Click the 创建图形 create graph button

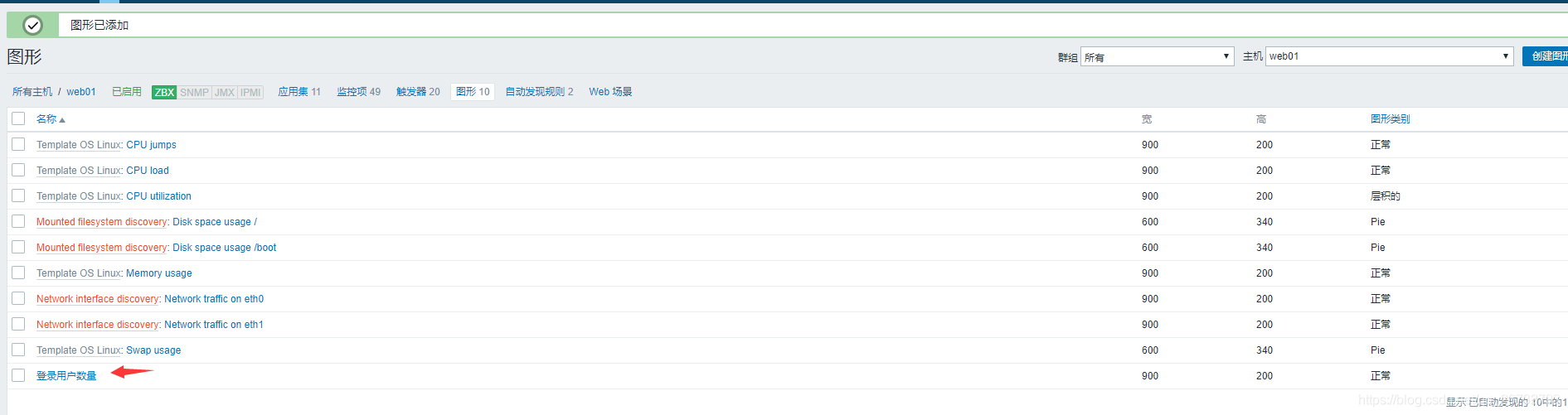click(x=1546, y=56)
